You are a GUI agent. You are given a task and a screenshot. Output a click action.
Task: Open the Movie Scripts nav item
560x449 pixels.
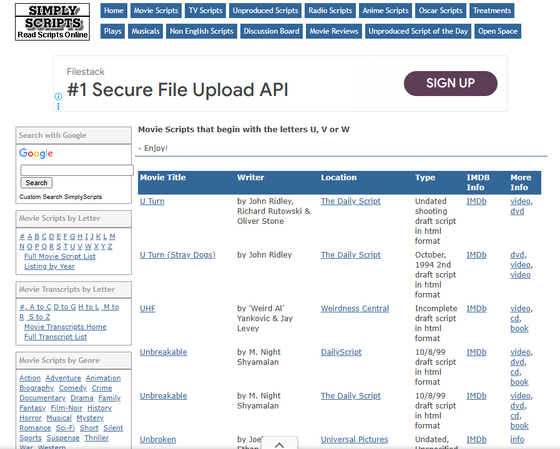click(156, 11)
